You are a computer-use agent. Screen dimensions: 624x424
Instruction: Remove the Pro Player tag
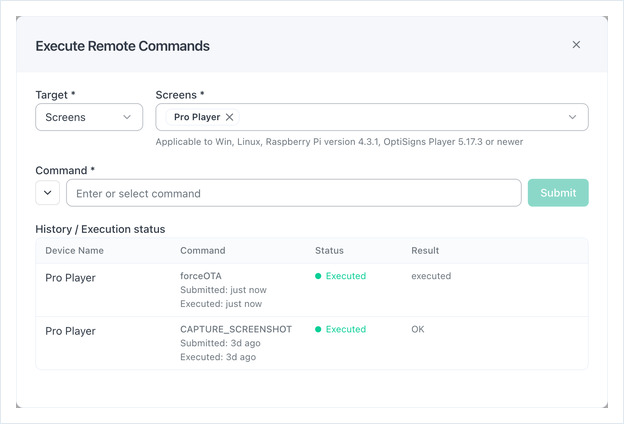pyautogui.click(x=229, y=117)
